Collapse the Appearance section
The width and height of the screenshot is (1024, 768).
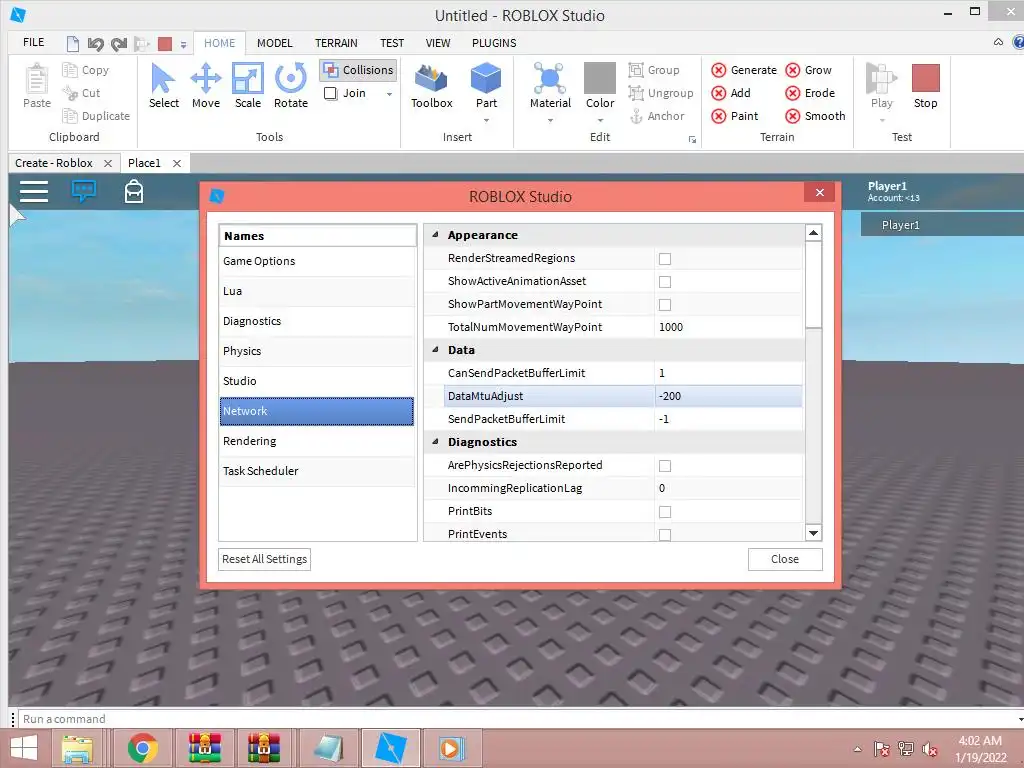tap(435, 234)
